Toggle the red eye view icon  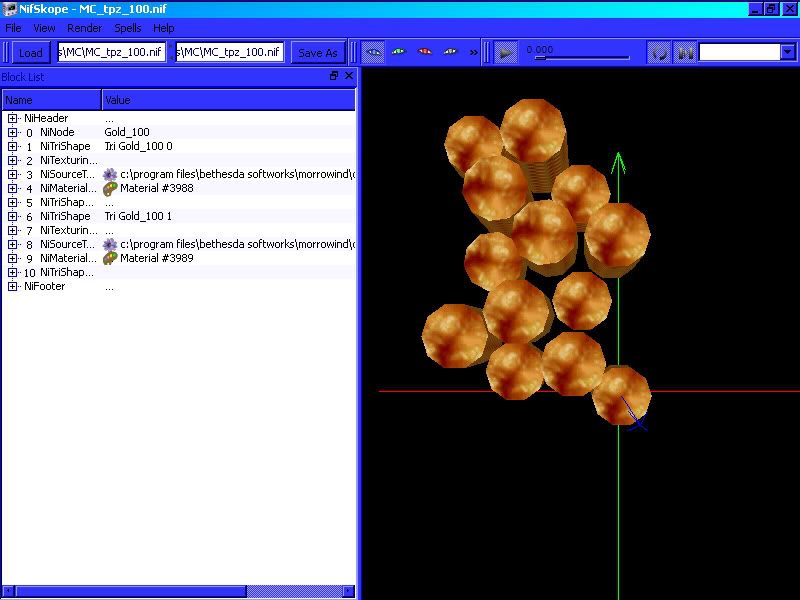pyautogui.click(x=424, y=52)
